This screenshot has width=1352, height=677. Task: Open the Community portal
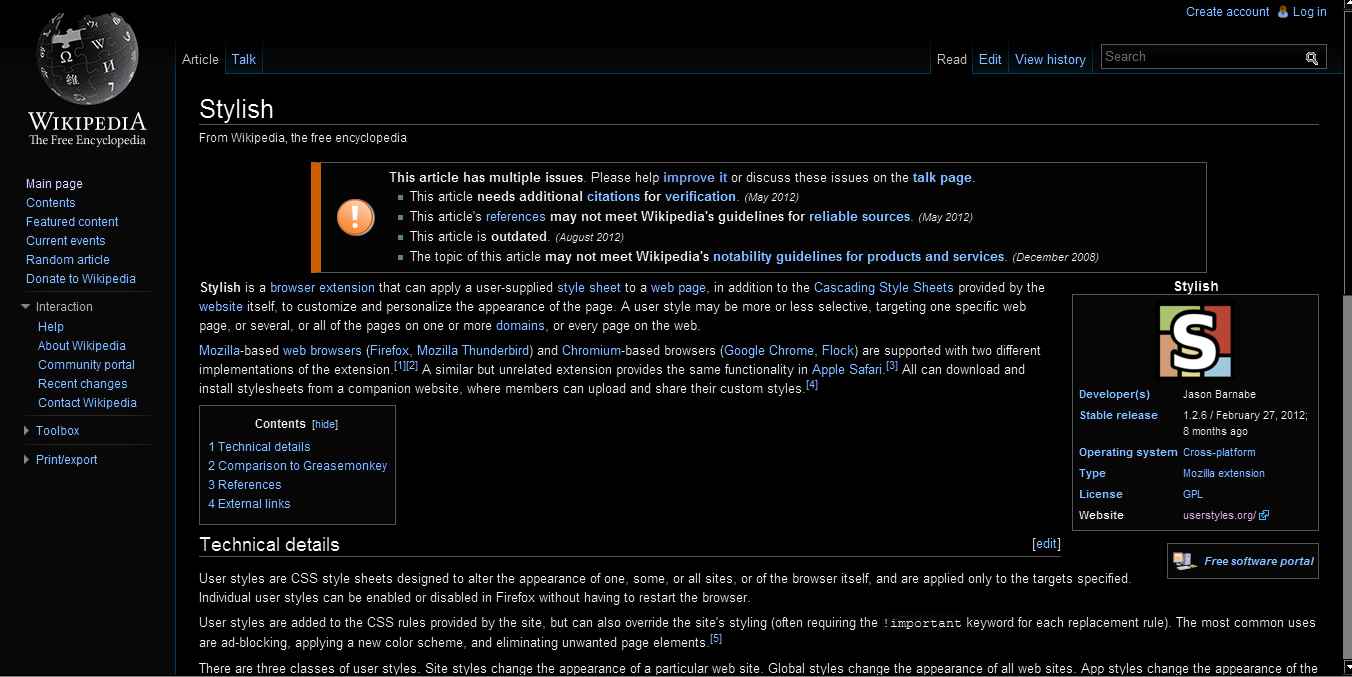(86, 365)
